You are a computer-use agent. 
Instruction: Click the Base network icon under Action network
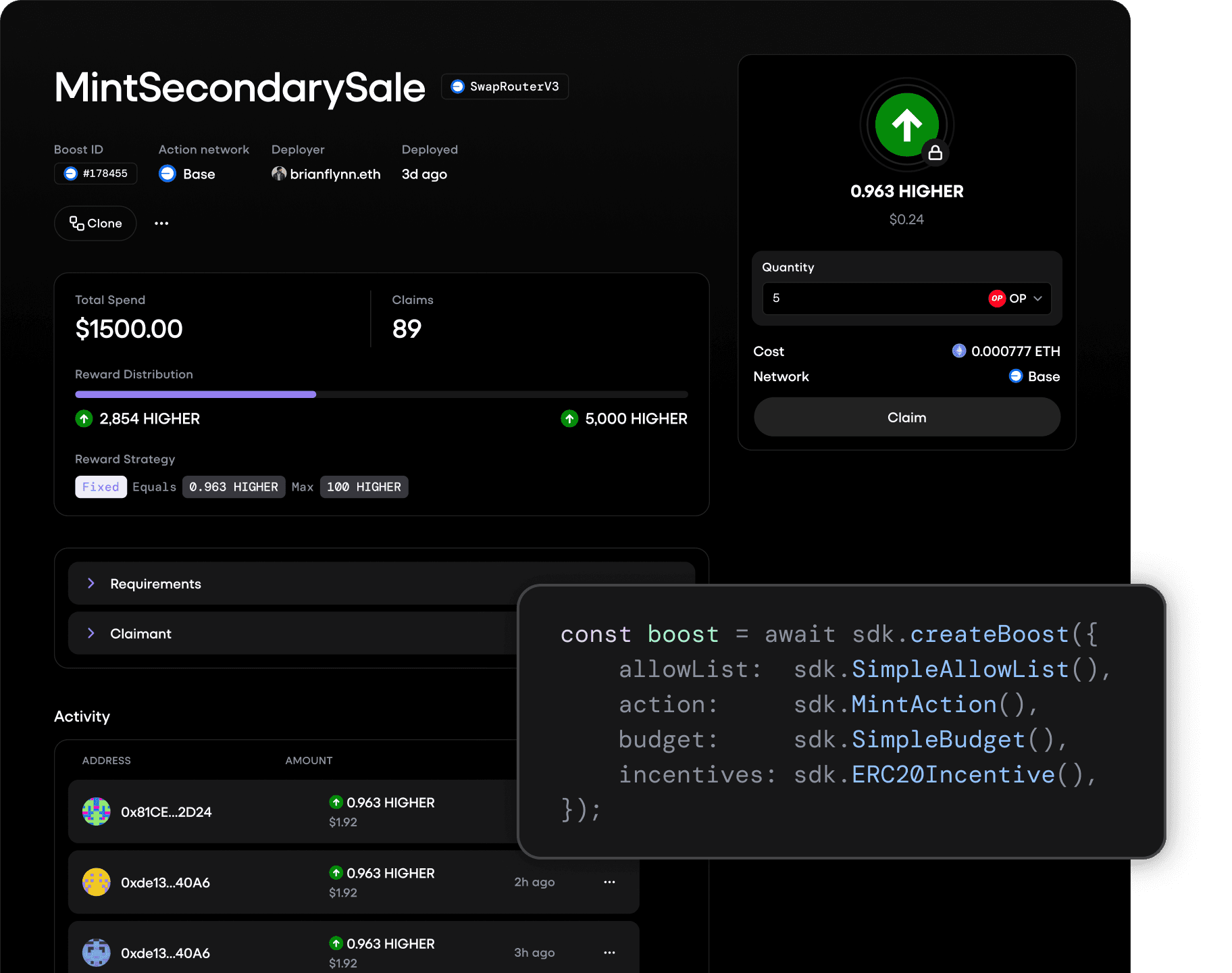tap(168, 174)
